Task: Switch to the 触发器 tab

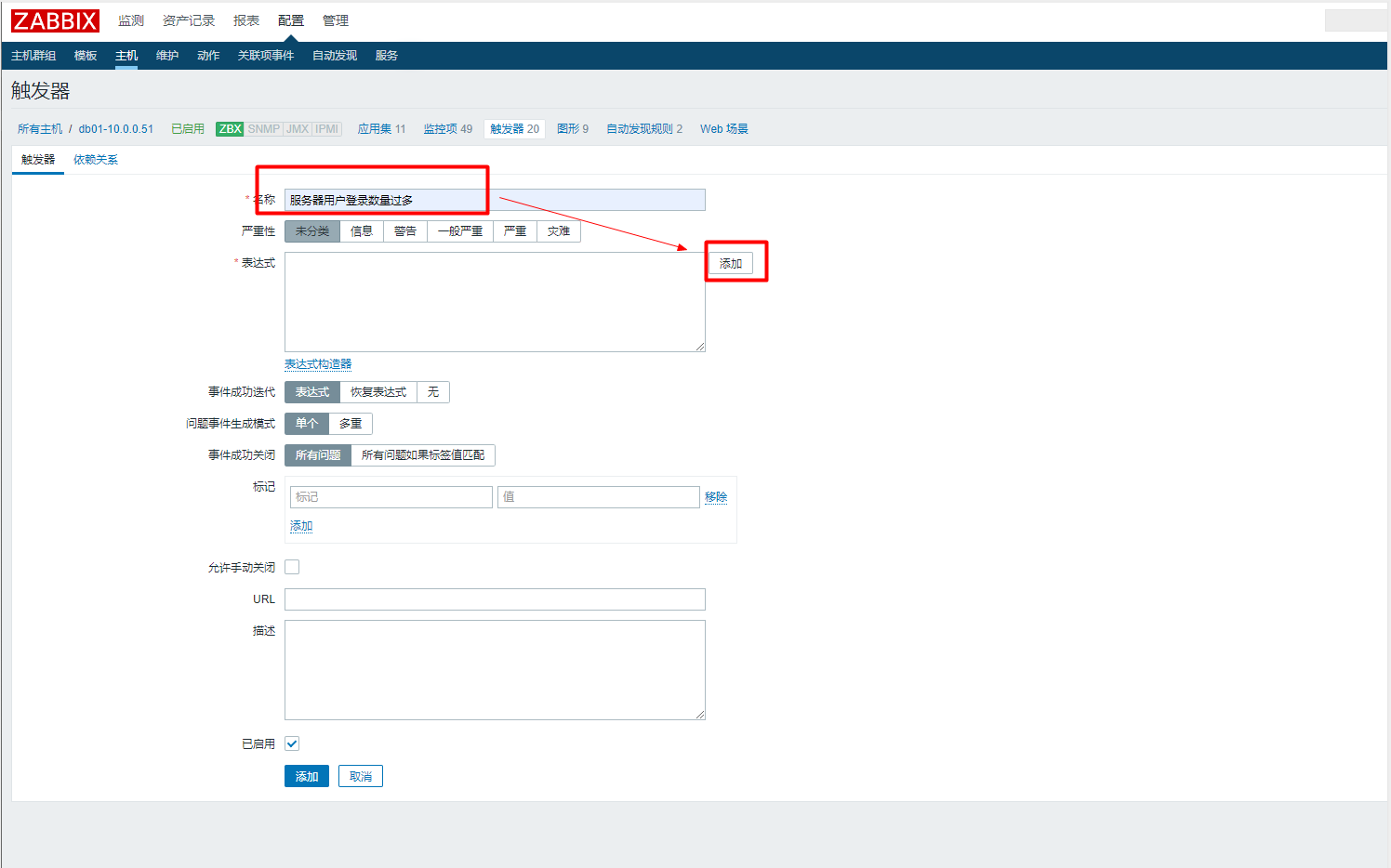Action: (x=38, y=160)
